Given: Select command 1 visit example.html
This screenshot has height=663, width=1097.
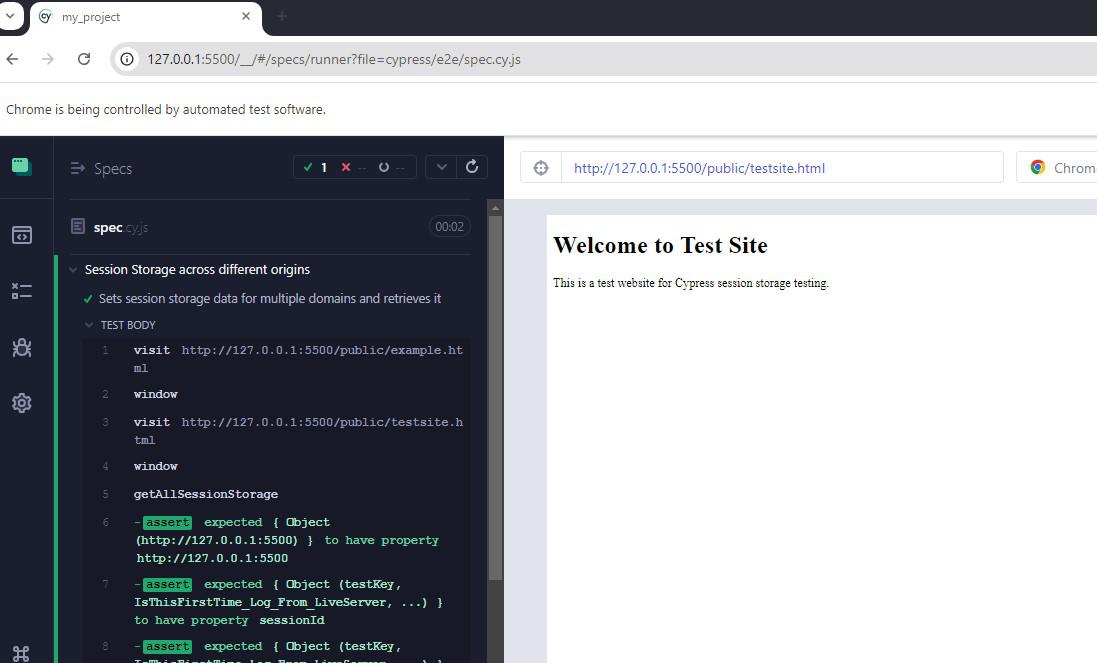Looking at the screenshot, I should pos(276,359).
